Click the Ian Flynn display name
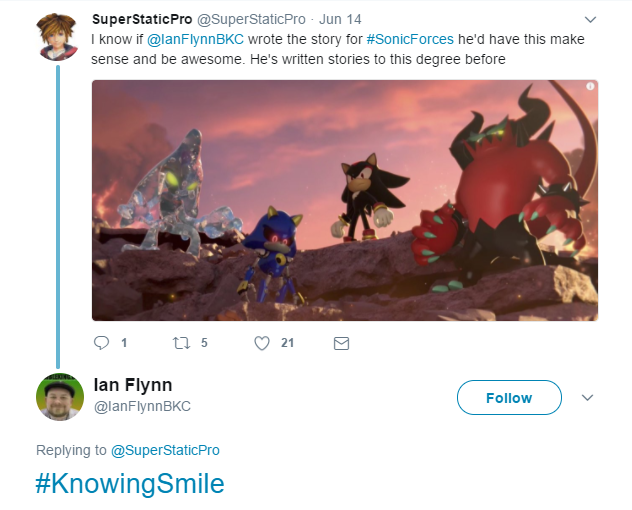The image size is (632, 510). 133,385
